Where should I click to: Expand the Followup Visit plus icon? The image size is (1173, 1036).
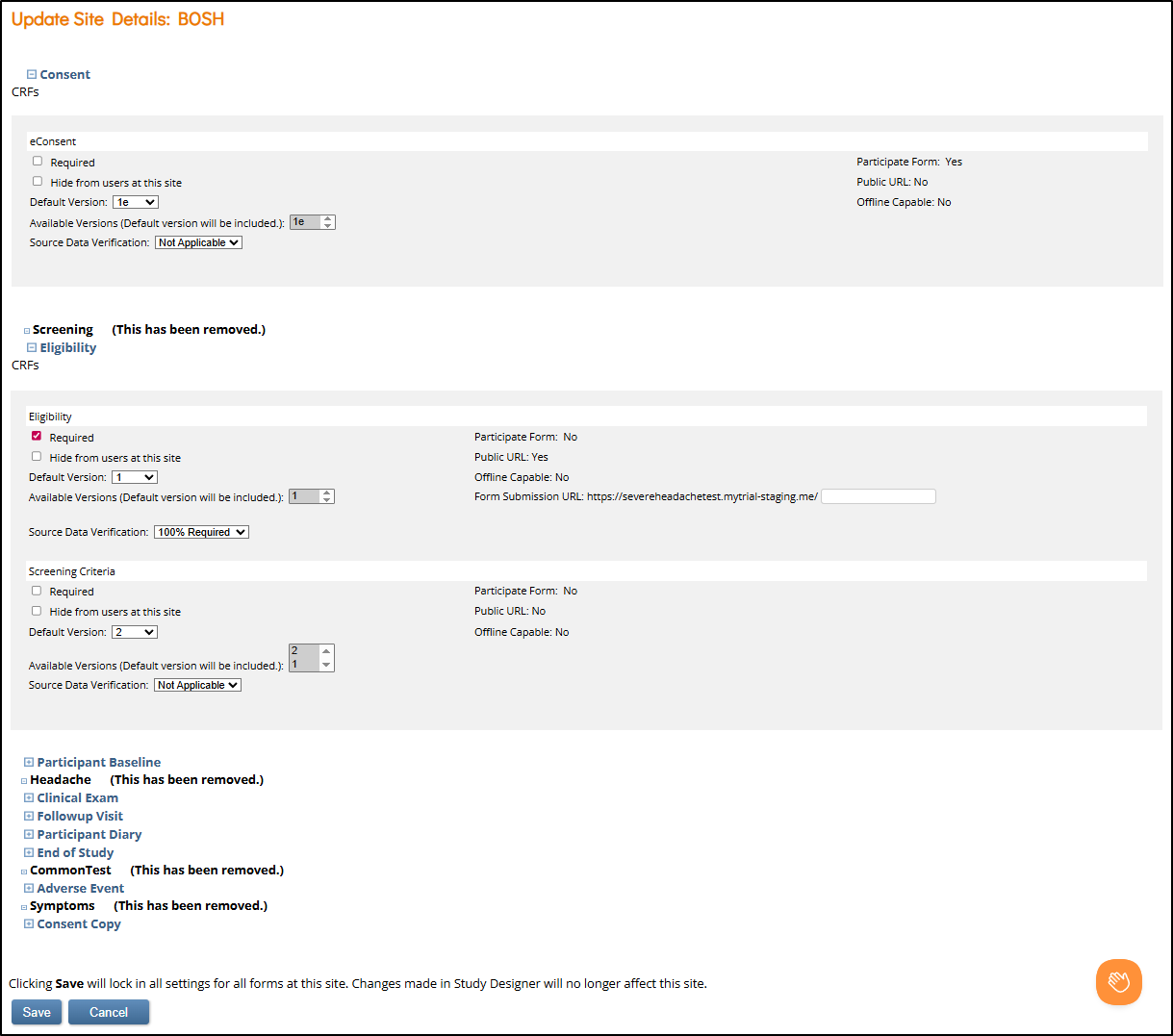point(29,816)
